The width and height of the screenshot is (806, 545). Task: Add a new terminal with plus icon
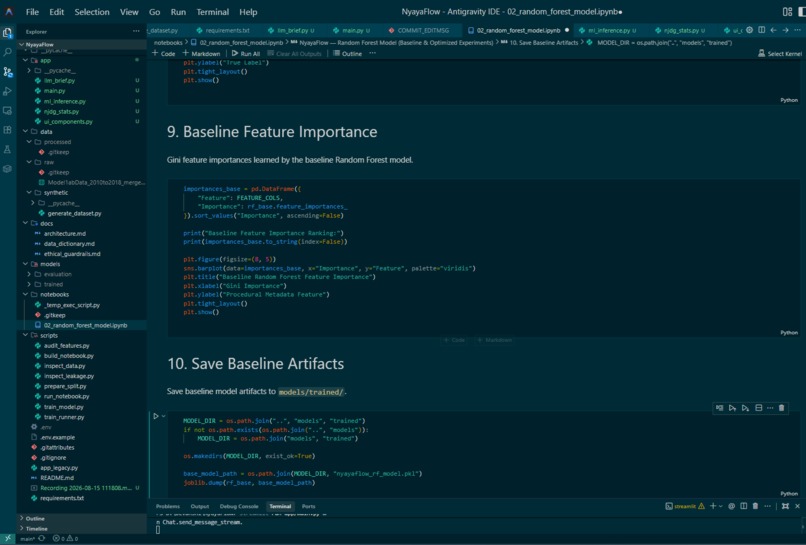coord(713,506)
